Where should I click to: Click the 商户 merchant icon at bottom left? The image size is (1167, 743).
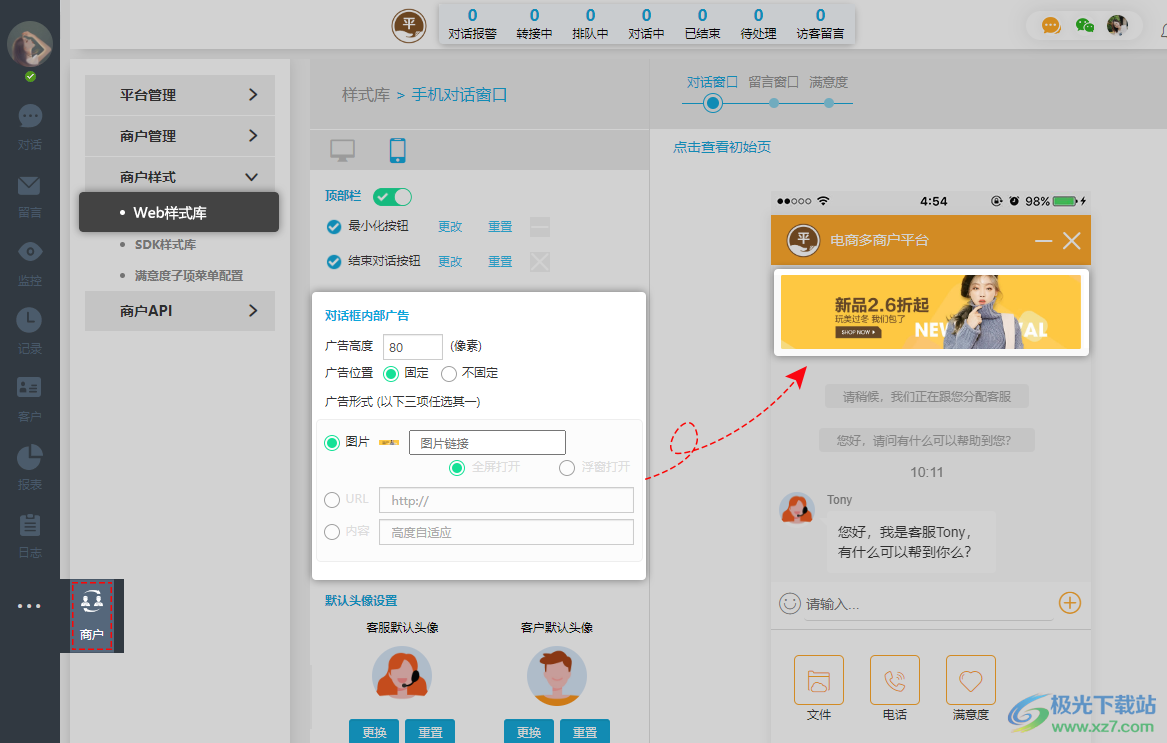click(x=92, y=615)
